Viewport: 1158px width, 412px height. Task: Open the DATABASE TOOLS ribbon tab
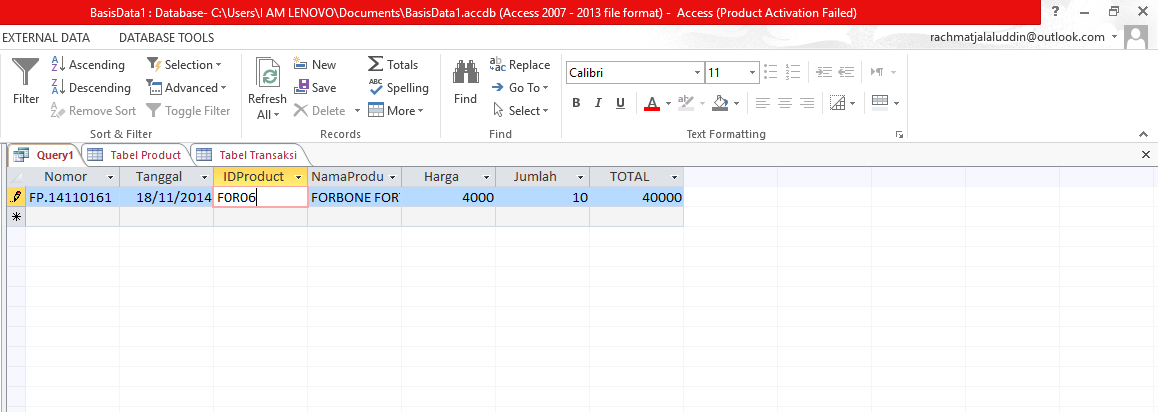167,38
